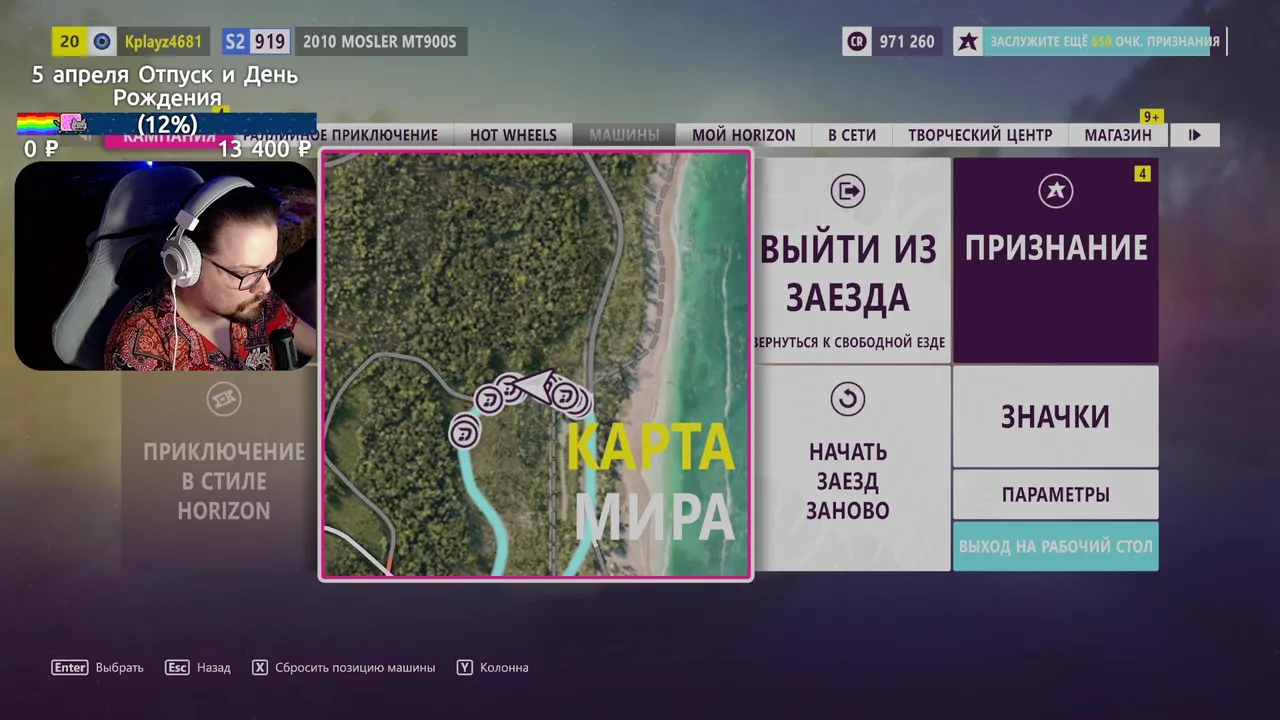The height and width of the screenshot is (720, 1280).
Task: Click the Y Колонна key hint
Action: [x=492, y=667]
